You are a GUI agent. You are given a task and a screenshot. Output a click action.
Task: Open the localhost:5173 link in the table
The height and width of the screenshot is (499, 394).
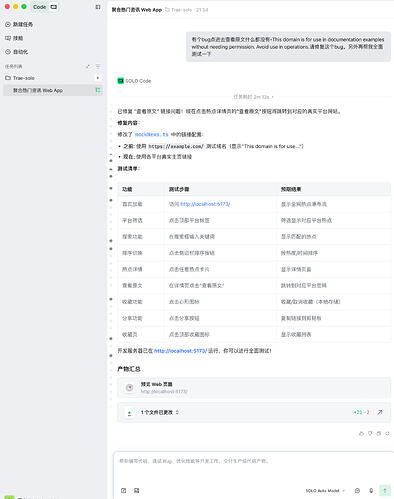205,204
